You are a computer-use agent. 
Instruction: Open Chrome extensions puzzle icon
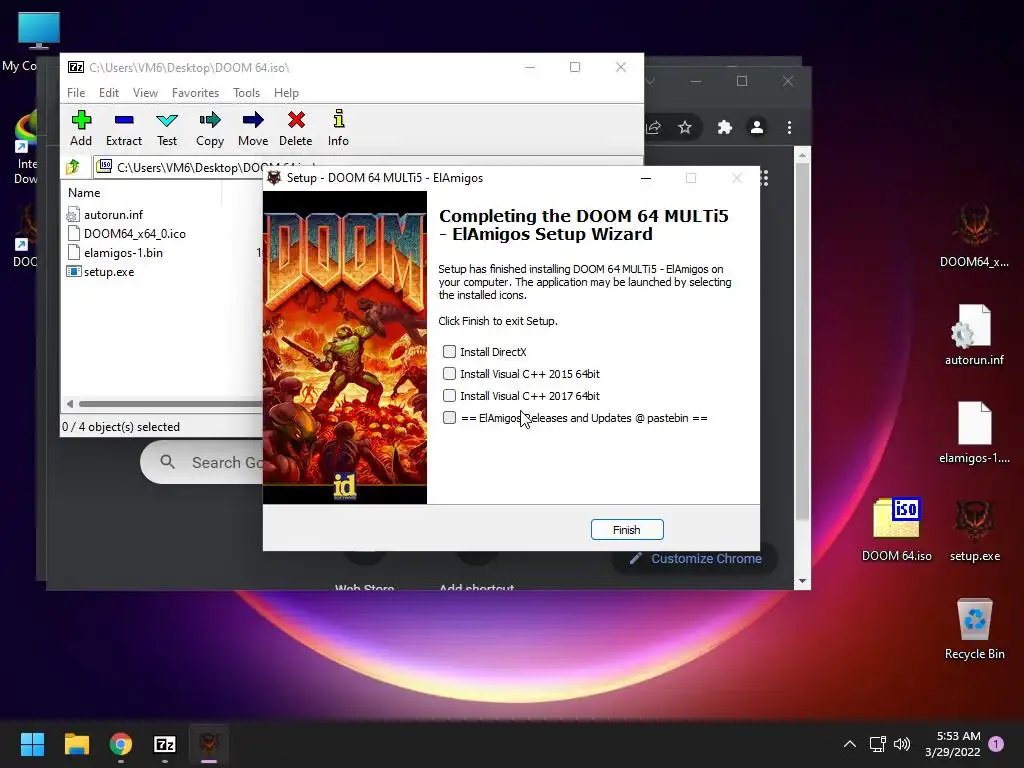pyautogui.click(x=724, y=127)
